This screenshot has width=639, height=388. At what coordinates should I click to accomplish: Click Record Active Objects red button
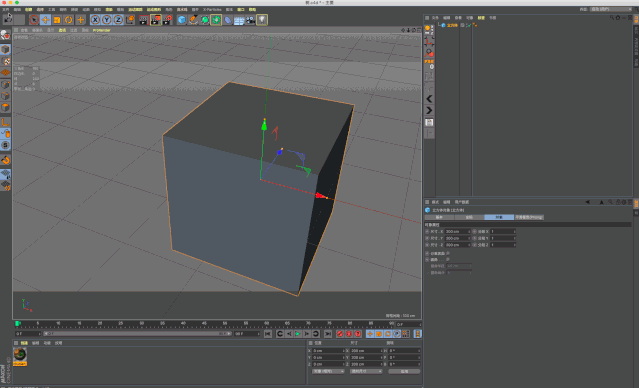pyautogui.click(x=340, y=334)
